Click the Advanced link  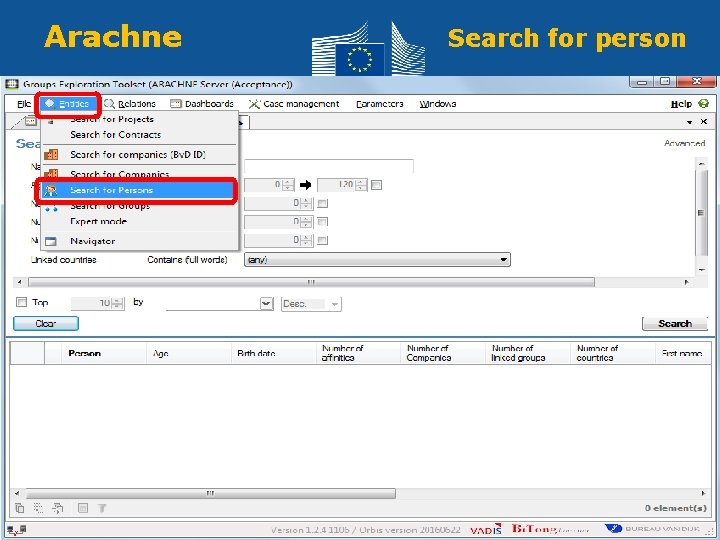684,143
